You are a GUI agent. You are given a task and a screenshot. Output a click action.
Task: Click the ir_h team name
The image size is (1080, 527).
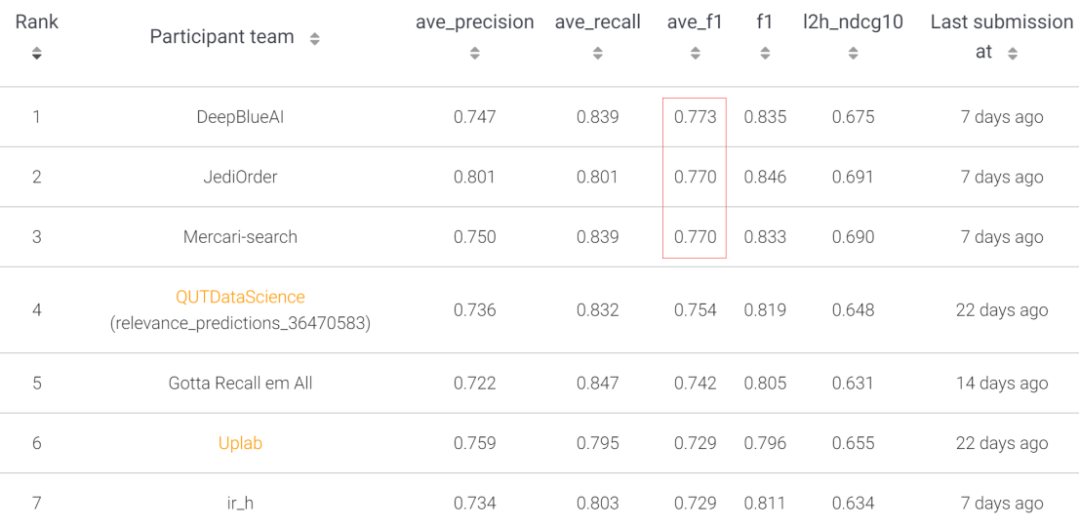pyautogui.click(x=240, y=503)
